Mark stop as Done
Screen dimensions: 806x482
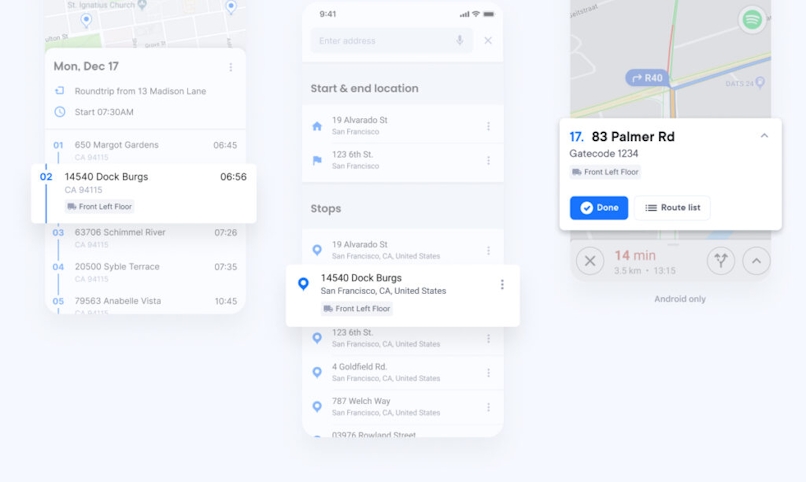[x=599, y=208]
